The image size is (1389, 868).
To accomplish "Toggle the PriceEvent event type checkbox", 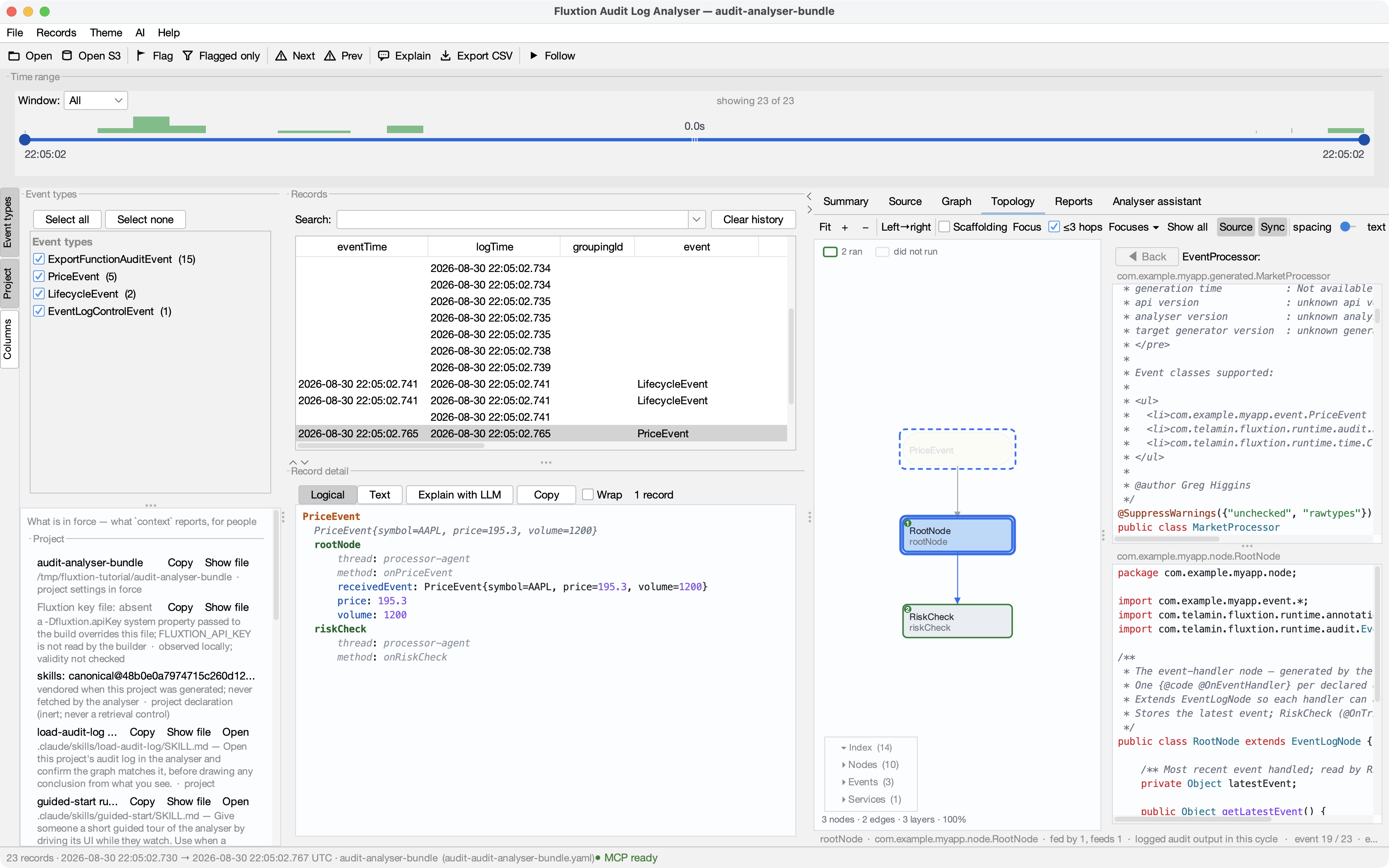I will click(x=39, y=276).
